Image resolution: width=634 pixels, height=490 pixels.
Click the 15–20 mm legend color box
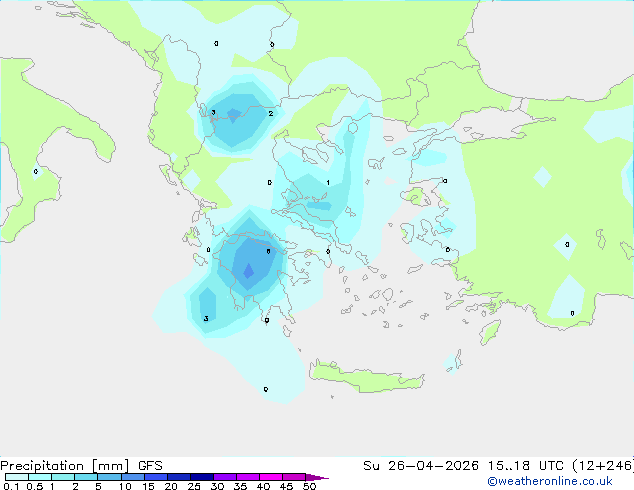155,477
